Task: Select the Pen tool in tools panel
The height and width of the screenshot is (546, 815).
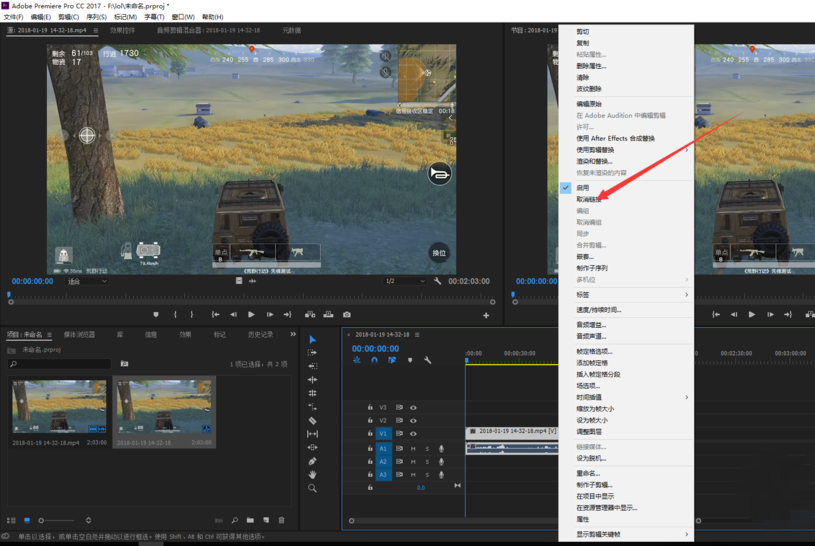Action: (312, 461)
